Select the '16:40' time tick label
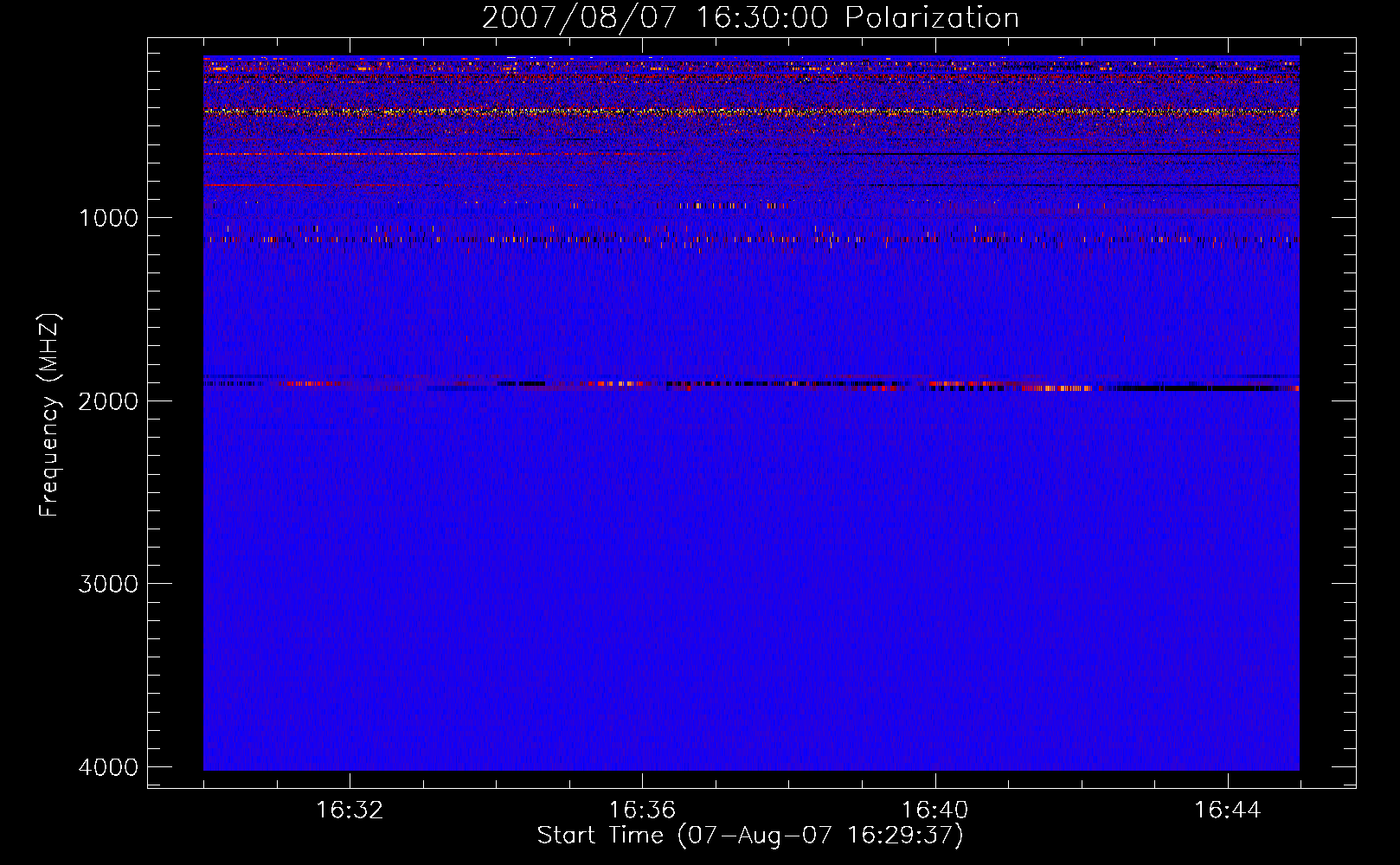The width and height of the screenshot is (1400, 865). tap(934, 811)
